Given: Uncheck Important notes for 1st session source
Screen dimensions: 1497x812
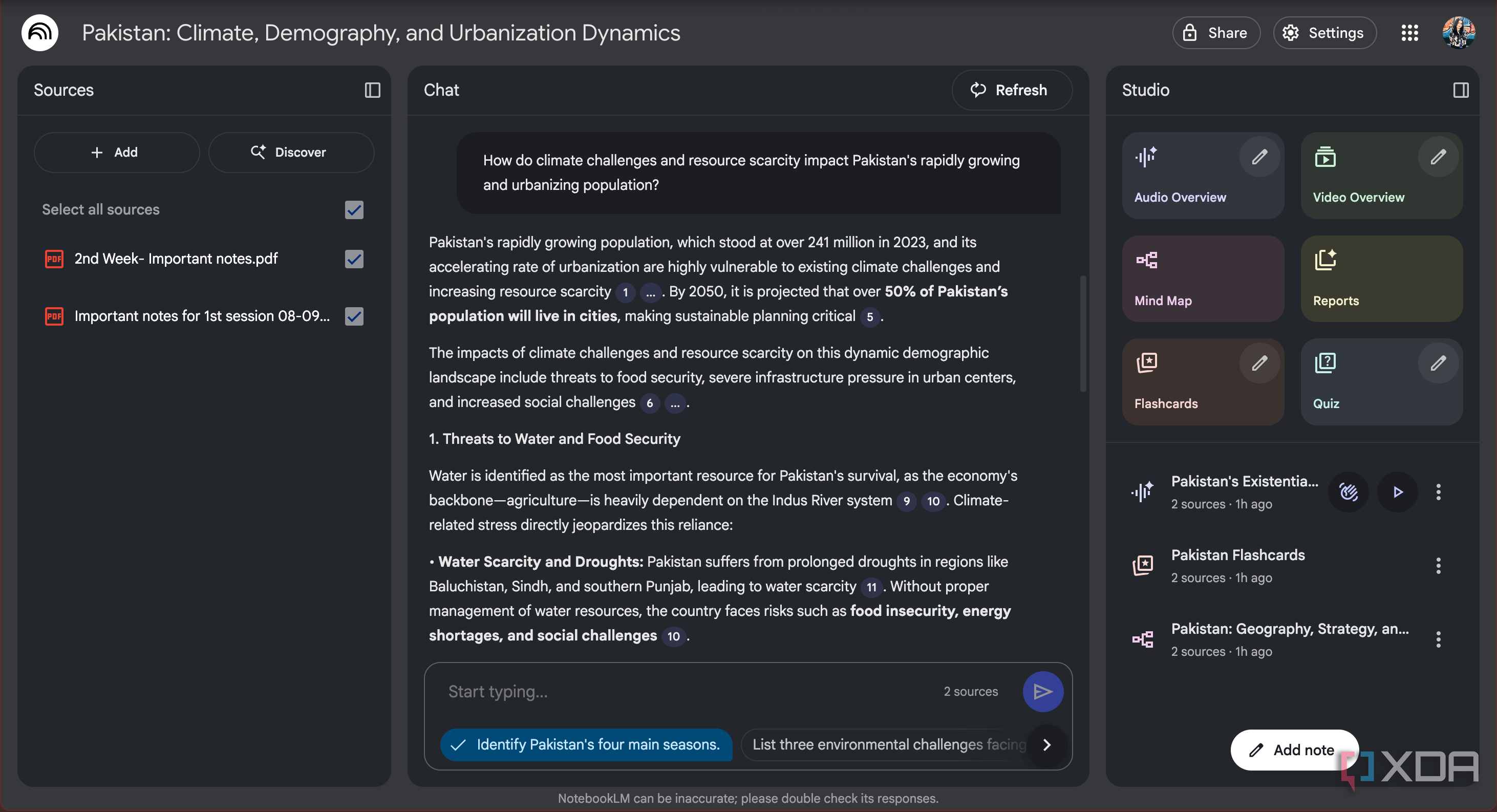Looking at the screenshot, I should [x=354, y=316].
